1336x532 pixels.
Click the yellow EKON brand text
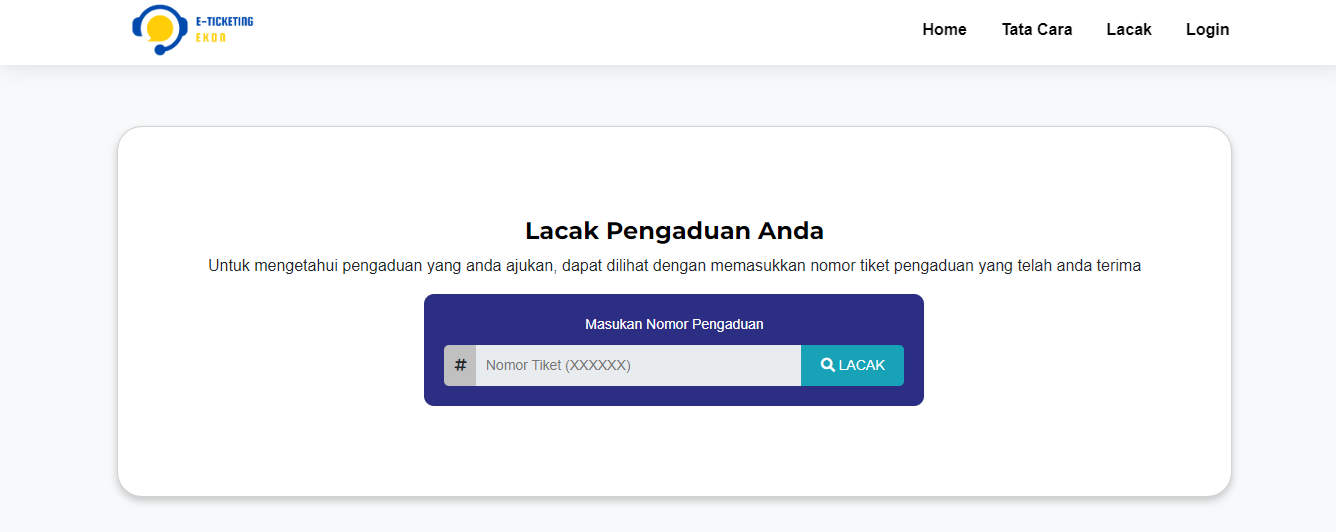(x=211, y=38)
